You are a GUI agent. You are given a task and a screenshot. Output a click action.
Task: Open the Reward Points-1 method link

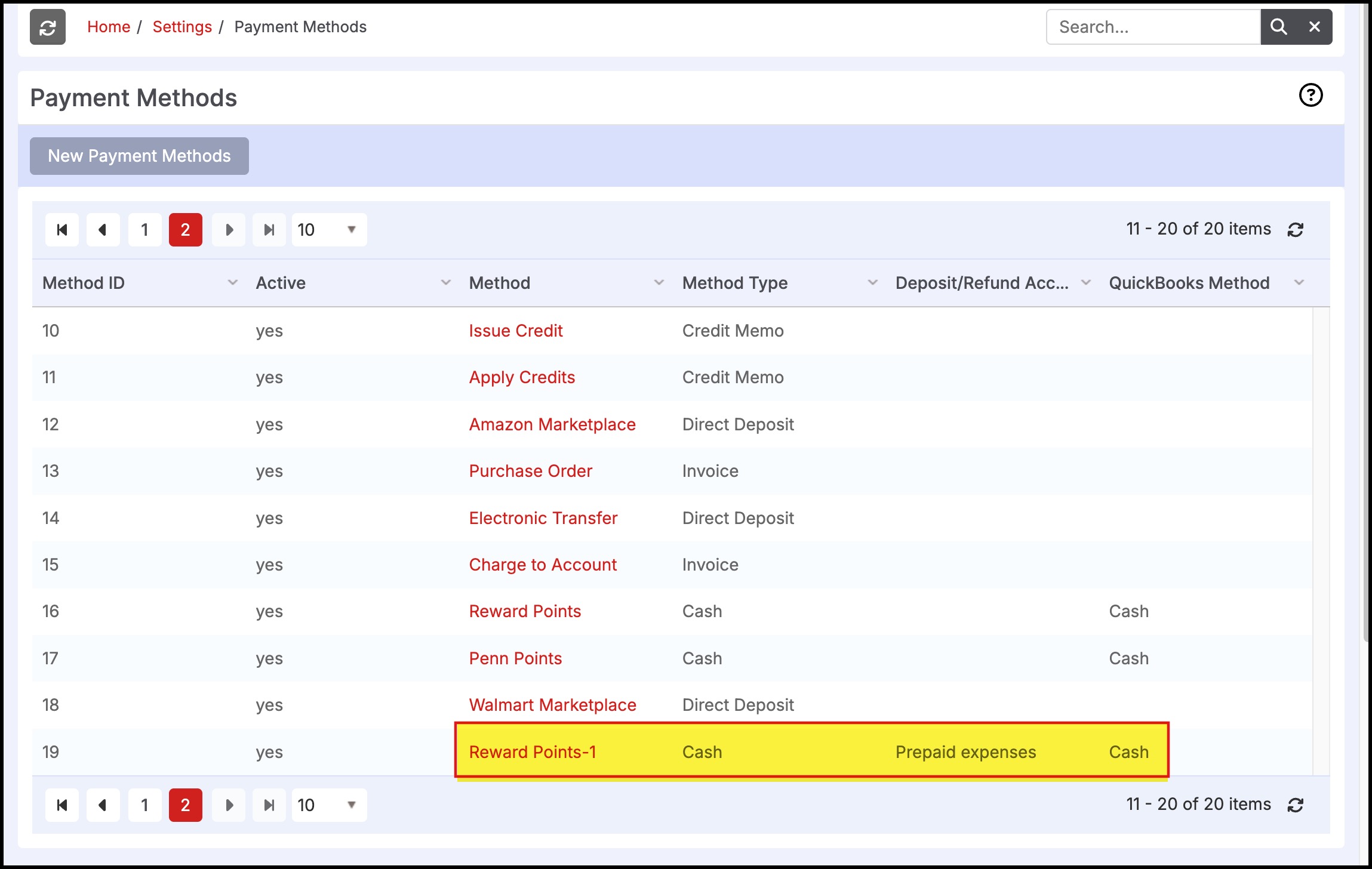(x=532, y=752)
